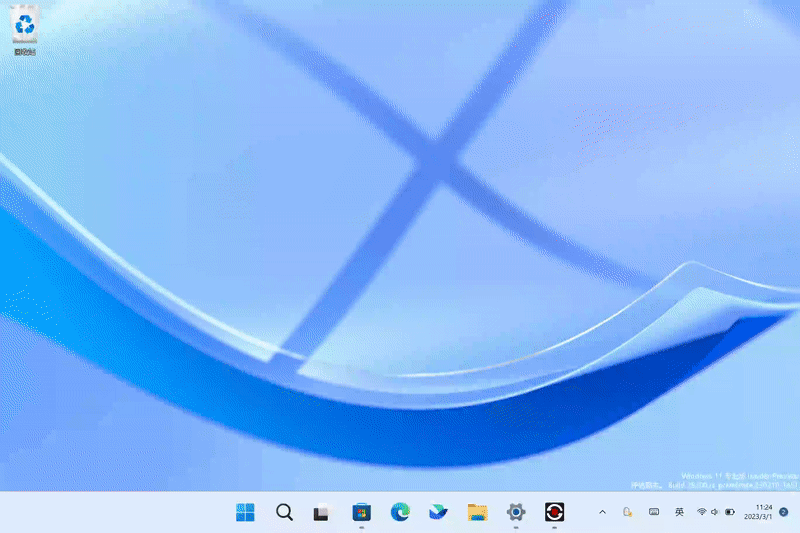Screen dimensions: 800x533
Task: Open the Recycle Bin desktop icon
Action: [x=24, y=30]
